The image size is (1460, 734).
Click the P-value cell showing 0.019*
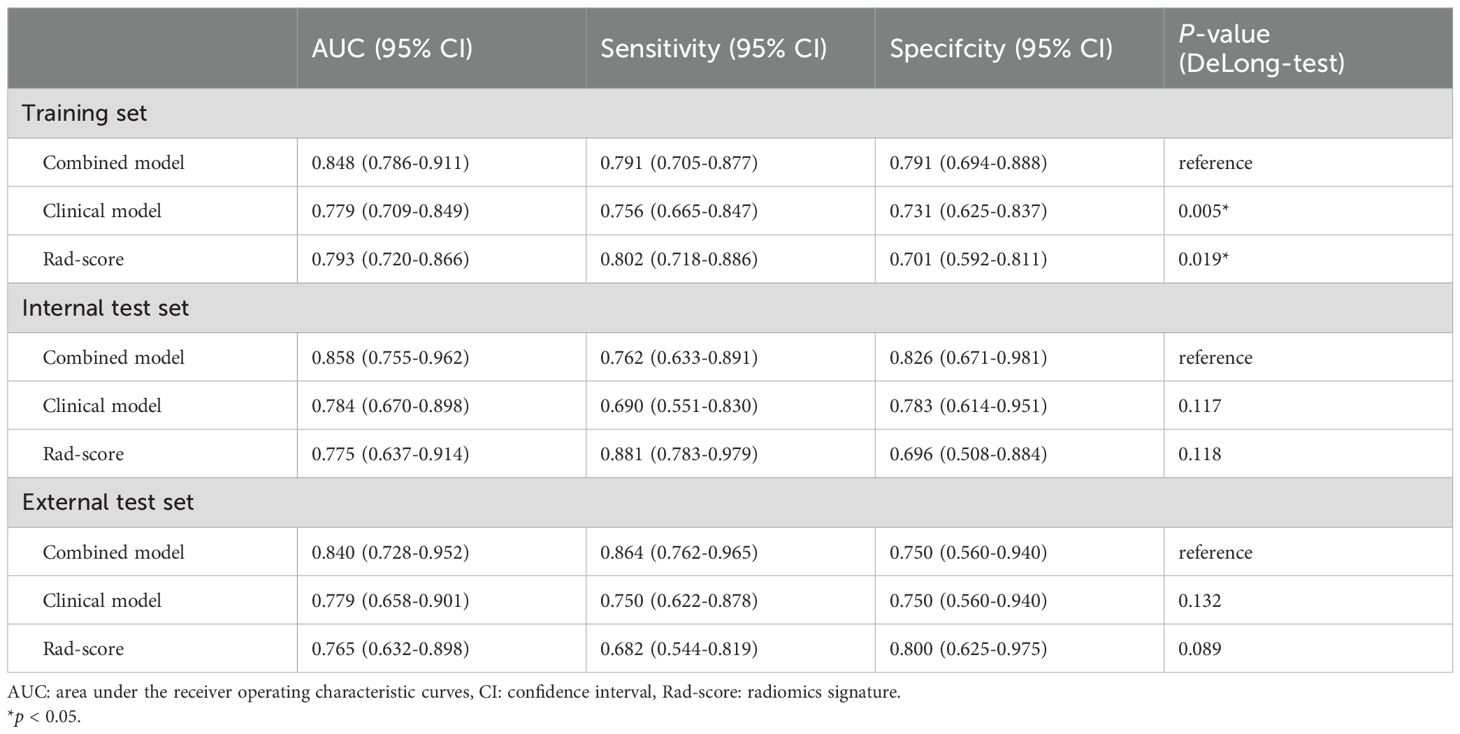tap(1205, 259)
